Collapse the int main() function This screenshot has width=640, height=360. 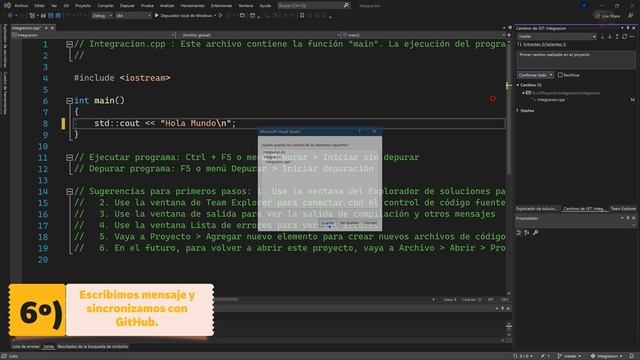69,100
